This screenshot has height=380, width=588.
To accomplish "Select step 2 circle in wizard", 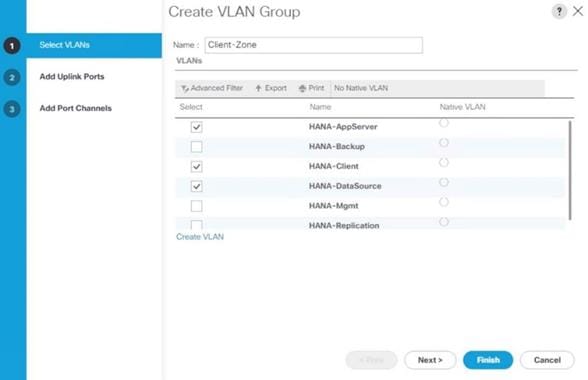I will click(x=12, y=77).
